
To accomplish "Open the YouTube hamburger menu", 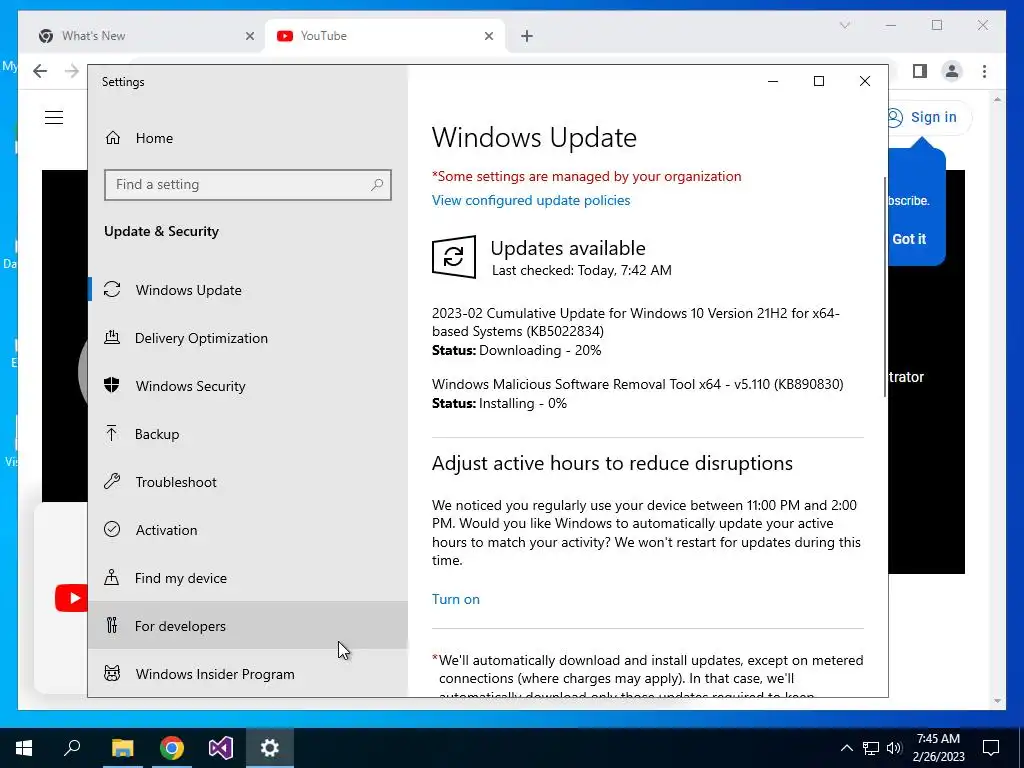I will (54, 118).
